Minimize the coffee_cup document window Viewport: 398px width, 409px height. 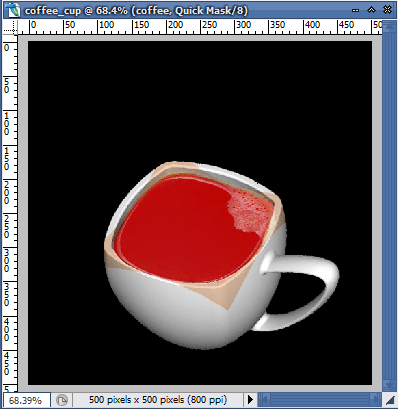click(x=356, y=10)
